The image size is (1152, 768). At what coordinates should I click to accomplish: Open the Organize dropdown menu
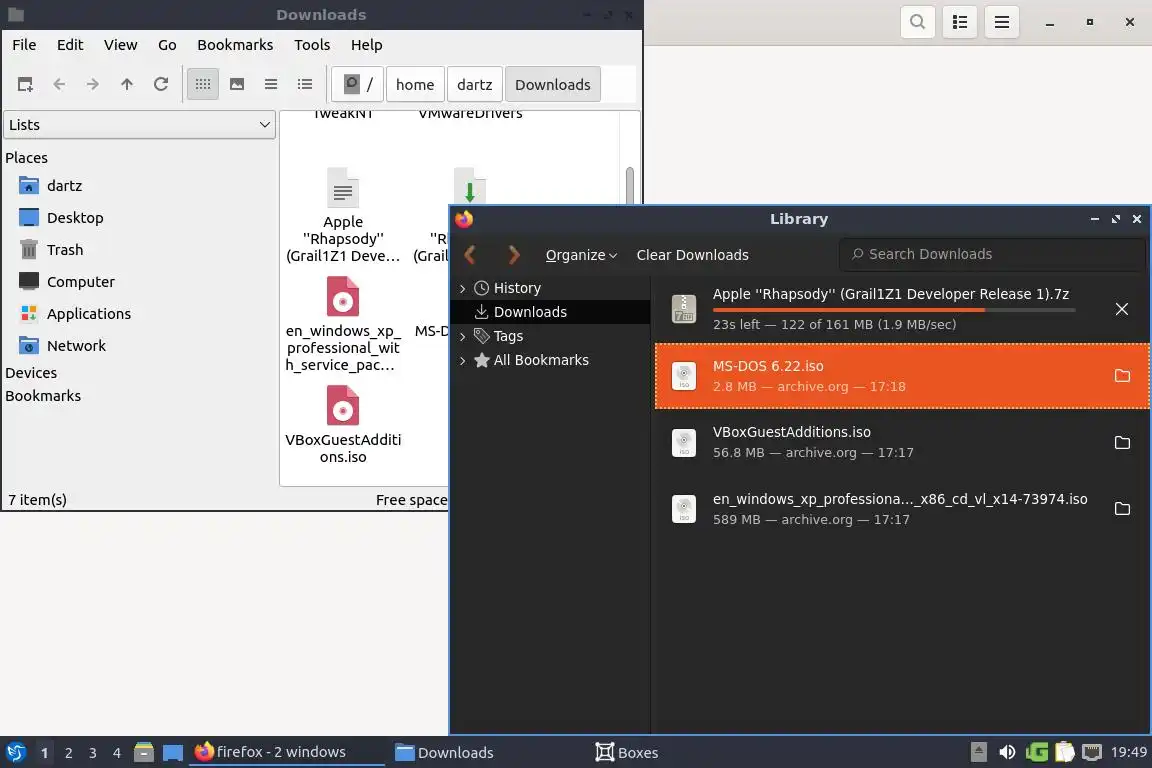[x=581, y=255]
